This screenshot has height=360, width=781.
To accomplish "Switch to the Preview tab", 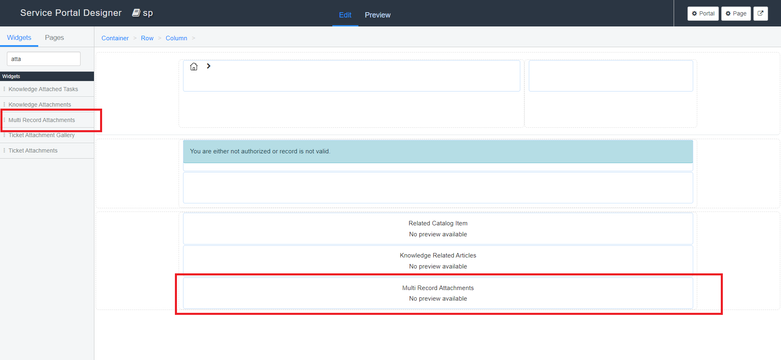I will pos(378,15).
